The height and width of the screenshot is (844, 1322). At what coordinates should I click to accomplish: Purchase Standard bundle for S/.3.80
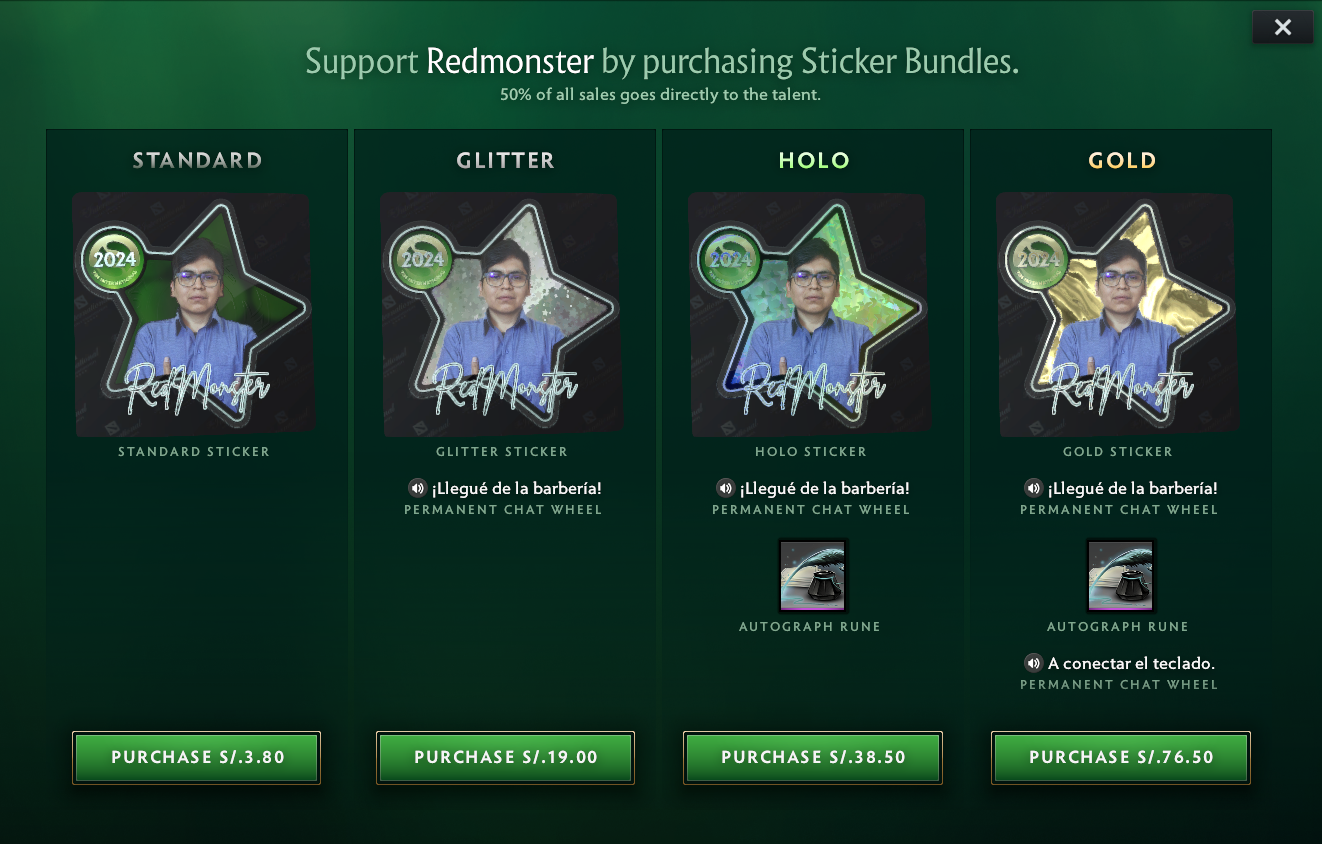(197, 758)
